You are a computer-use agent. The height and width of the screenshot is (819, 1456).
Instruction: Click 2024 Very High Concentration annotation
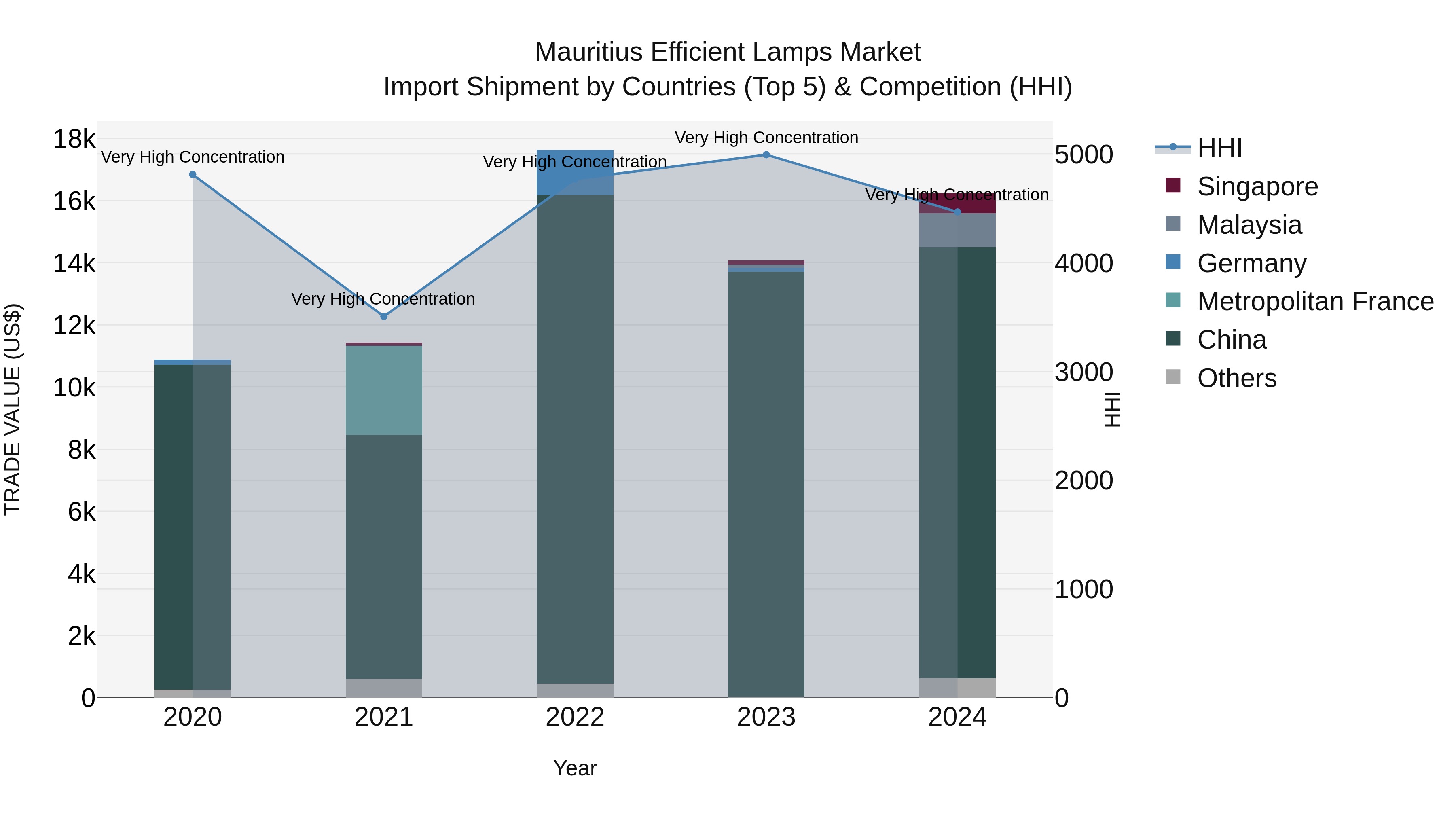tap(957, 195)
